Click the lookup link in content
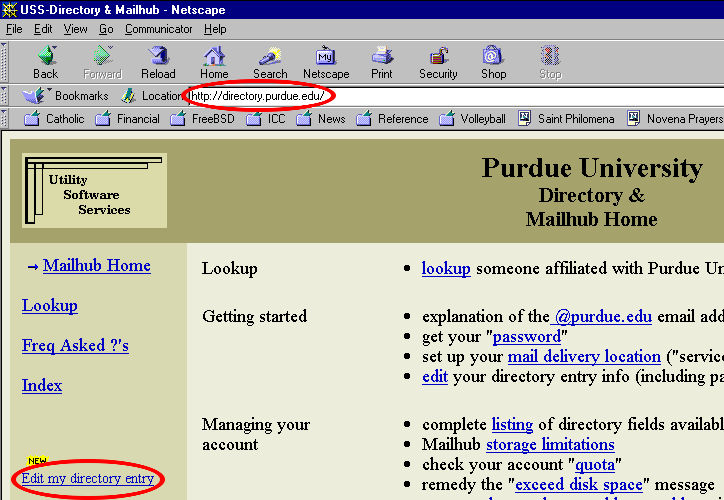 point(446,268)
